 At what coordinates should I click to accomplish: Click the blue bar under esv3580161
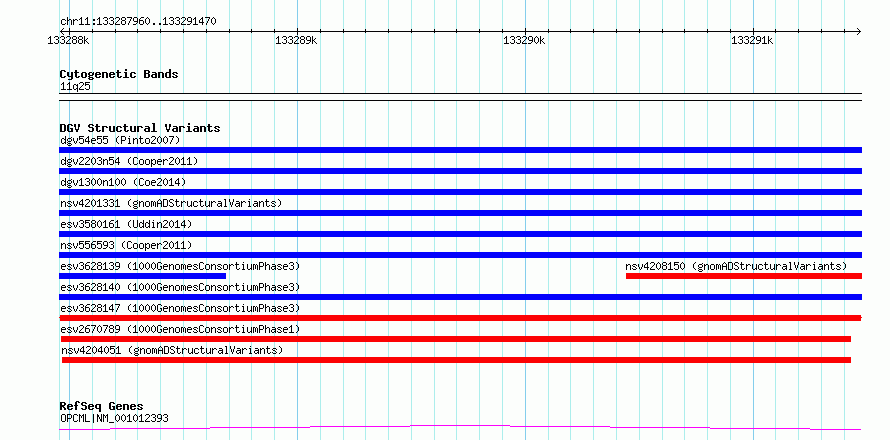(x=460, y=234)
